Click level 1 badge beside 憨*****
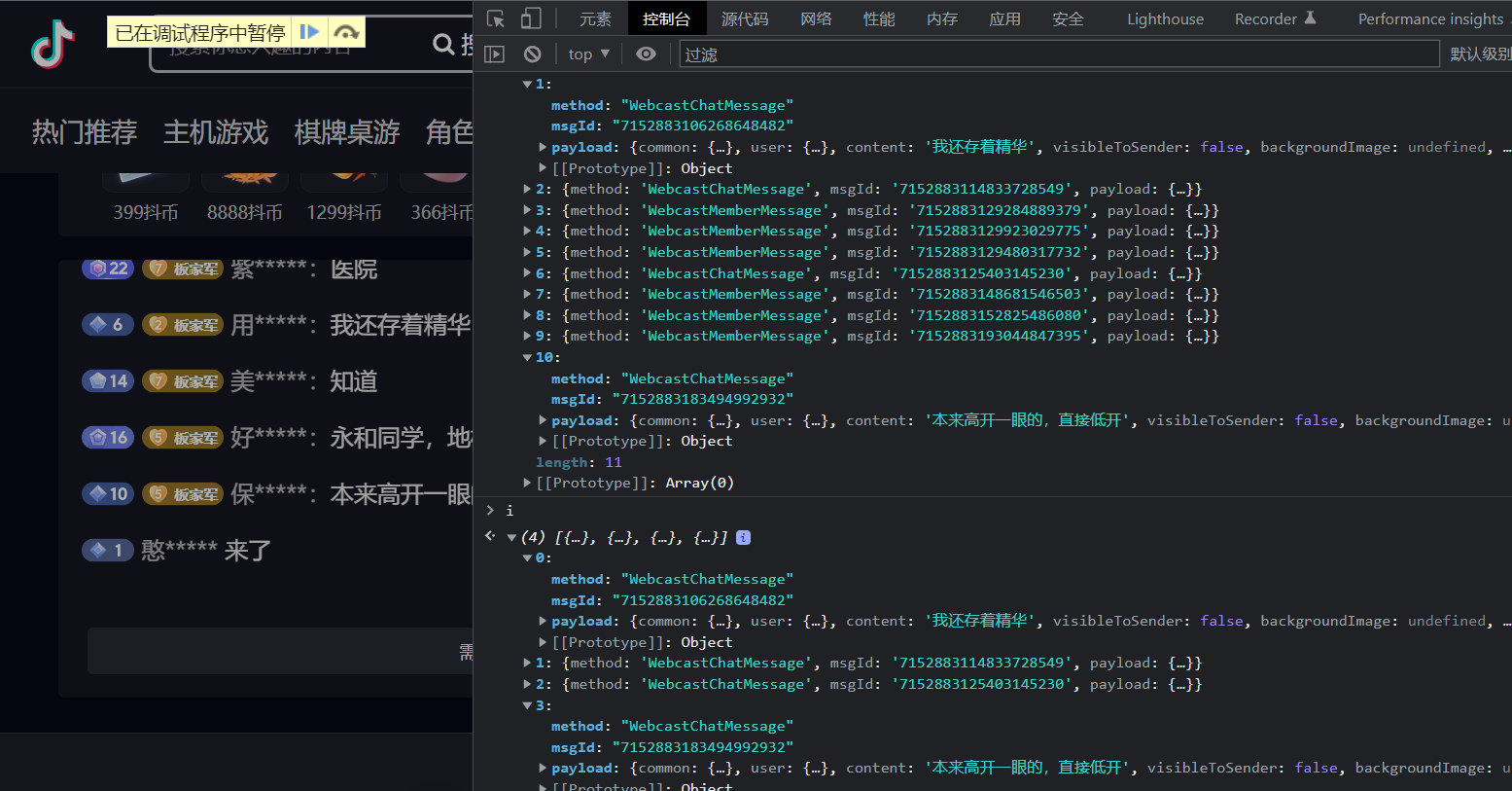 (x=108, y=551)
